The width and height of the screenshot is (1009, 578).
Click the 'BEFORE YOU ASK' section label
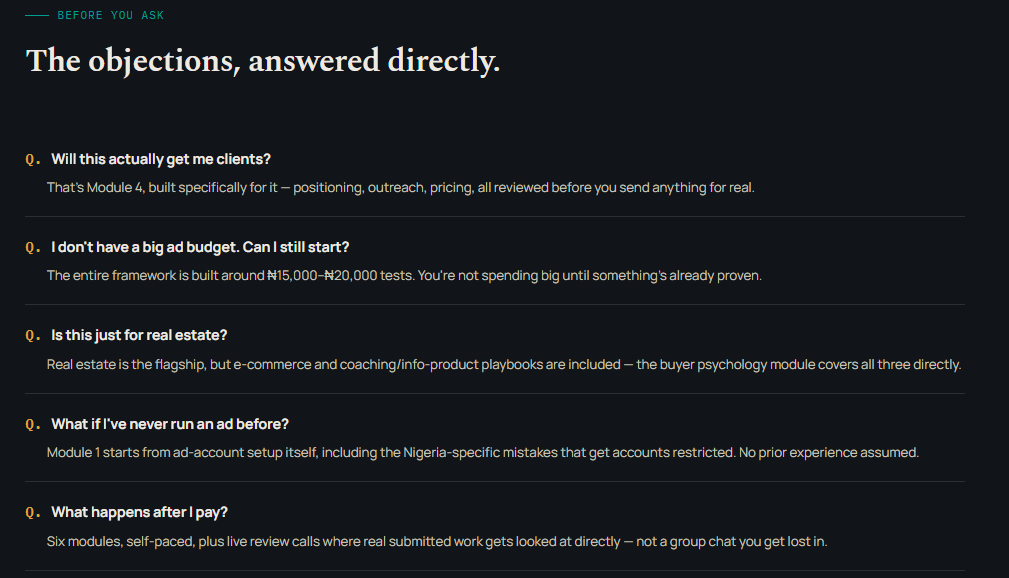(111, 15)
